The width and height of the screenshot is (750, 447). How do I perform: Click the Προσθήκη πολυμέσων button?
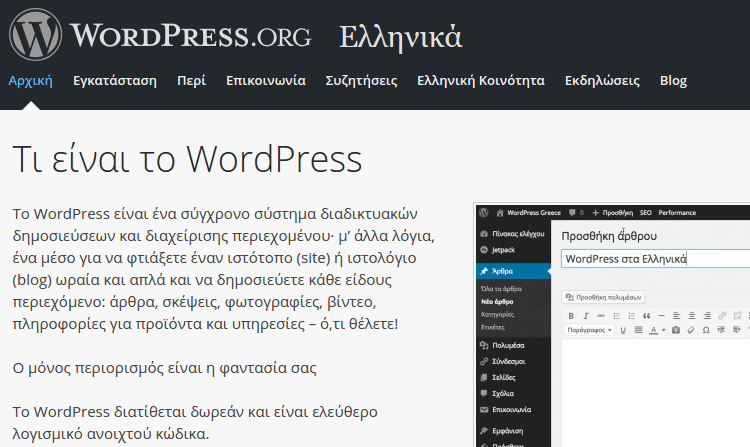point(603,297)
